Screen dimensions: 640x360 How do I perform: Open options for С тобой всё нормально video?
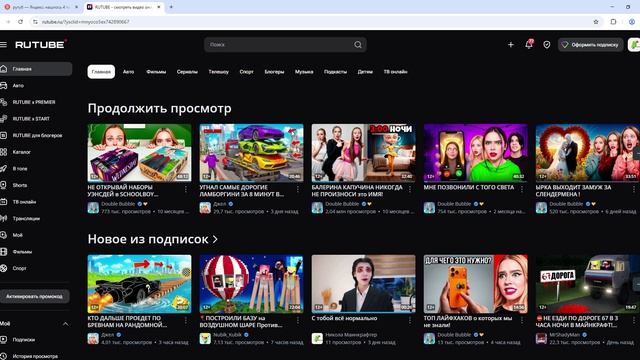pos(410,320)
